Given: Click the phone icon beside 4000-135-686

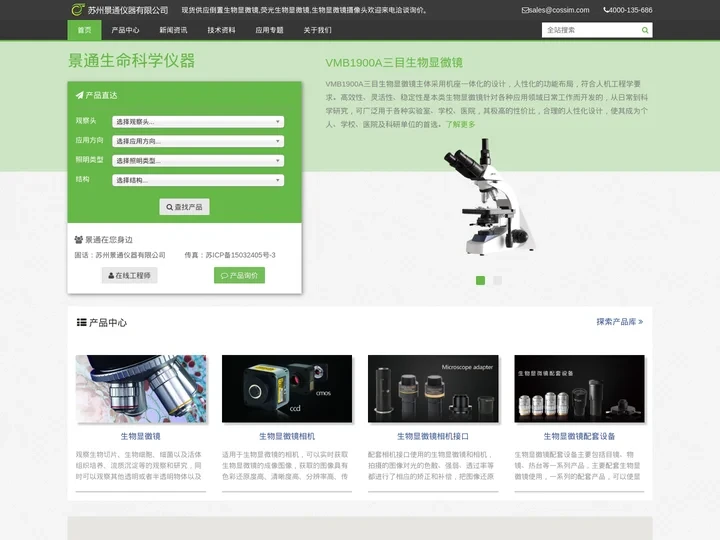Looking at the screenshot, I should [606, 10].
